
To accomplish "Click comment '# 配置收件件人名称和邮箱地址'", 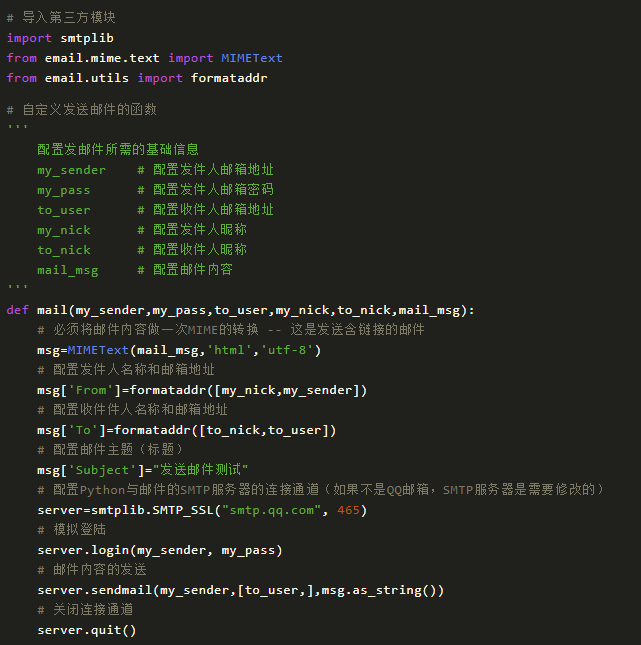I will pyautogui.click(x=132, y=409).
